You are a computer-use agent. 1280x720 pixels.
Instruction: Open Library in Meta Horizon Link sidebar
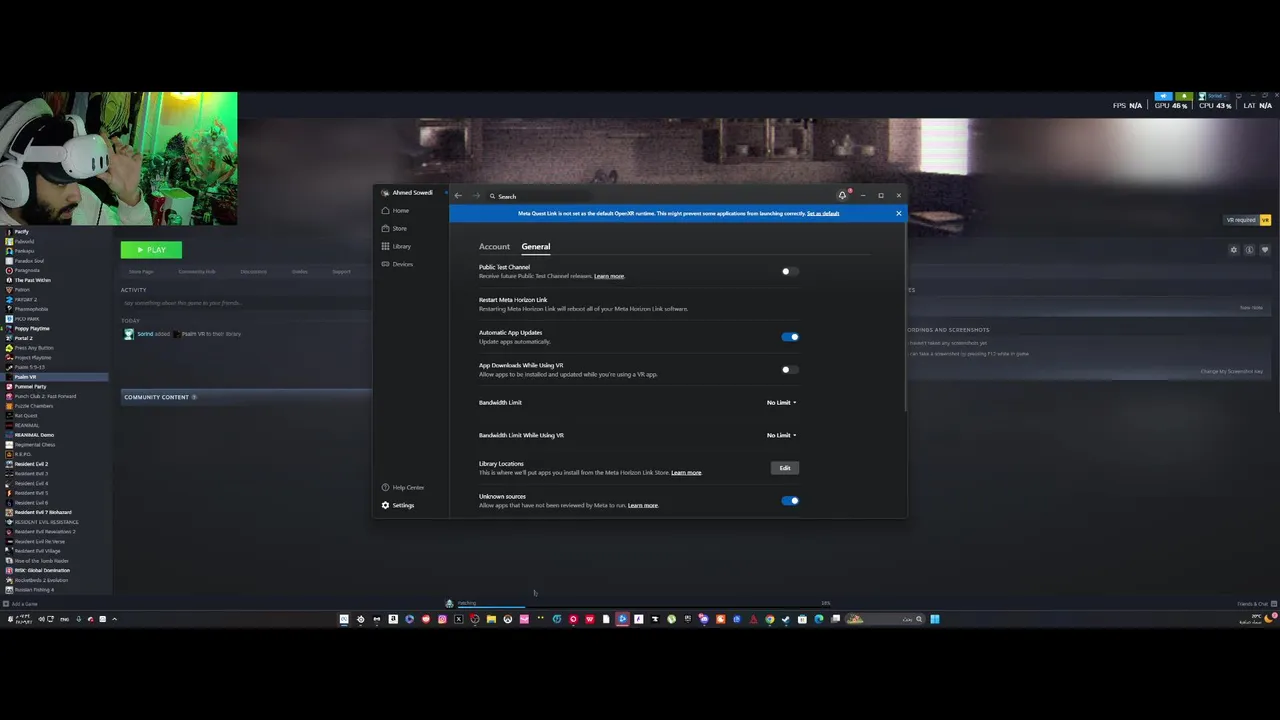pyautogui.click(x=396, y=246)
